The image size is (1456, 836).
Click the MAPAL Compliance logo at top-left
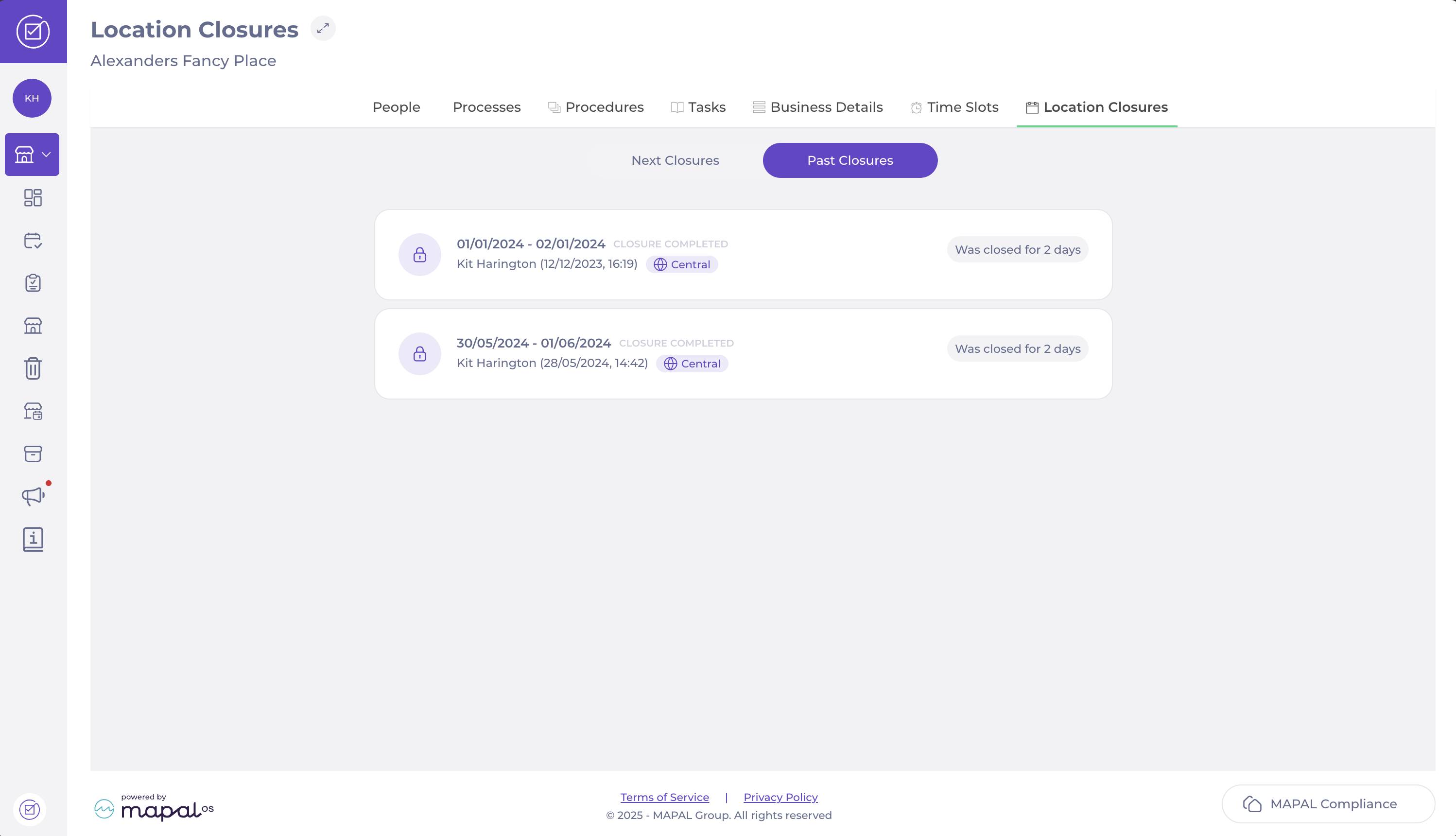coord(33,32)
